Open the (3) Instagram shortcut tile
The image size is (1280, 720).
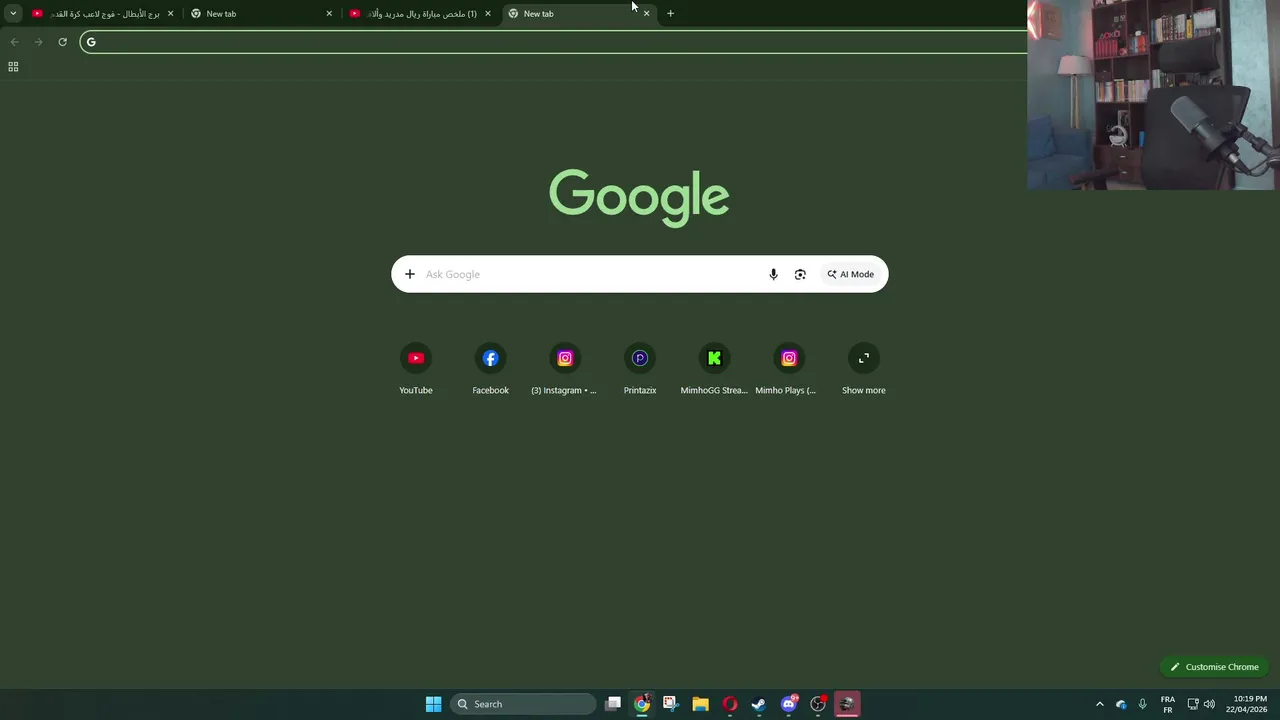[564, 370]
